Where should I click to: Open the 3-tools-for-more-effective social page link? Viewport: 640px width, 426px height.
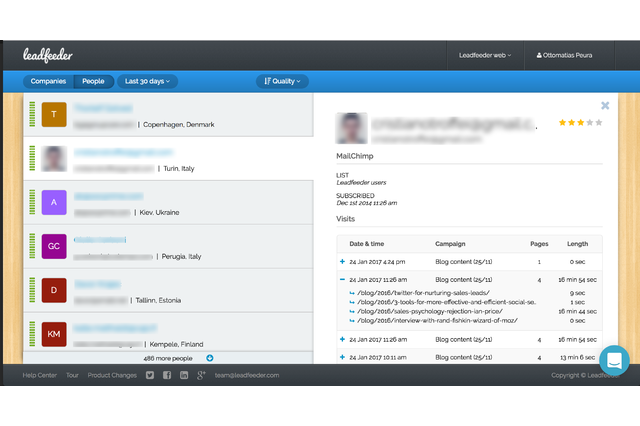click(x=447, y=302)
